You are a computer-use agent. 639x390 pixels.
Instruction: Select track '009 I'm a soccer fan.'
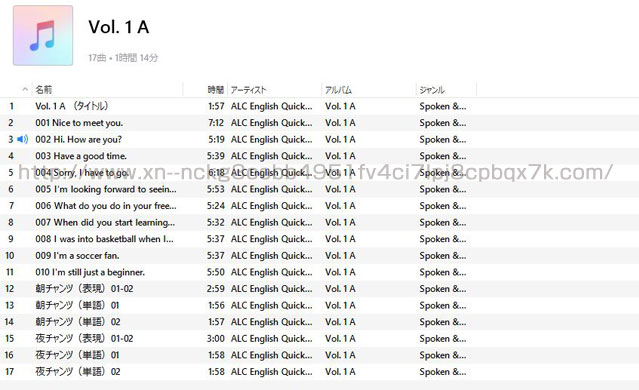point(77,256)
